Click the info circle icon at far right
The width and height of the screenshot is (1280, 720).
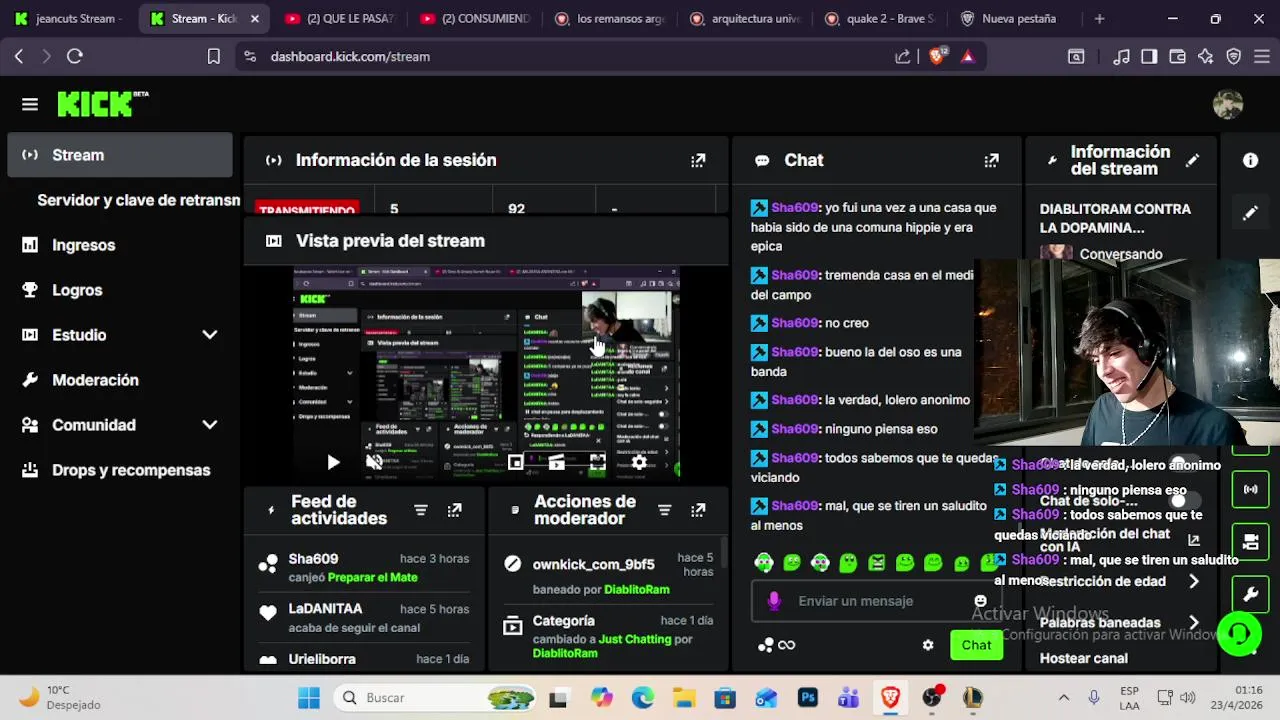1250,160
